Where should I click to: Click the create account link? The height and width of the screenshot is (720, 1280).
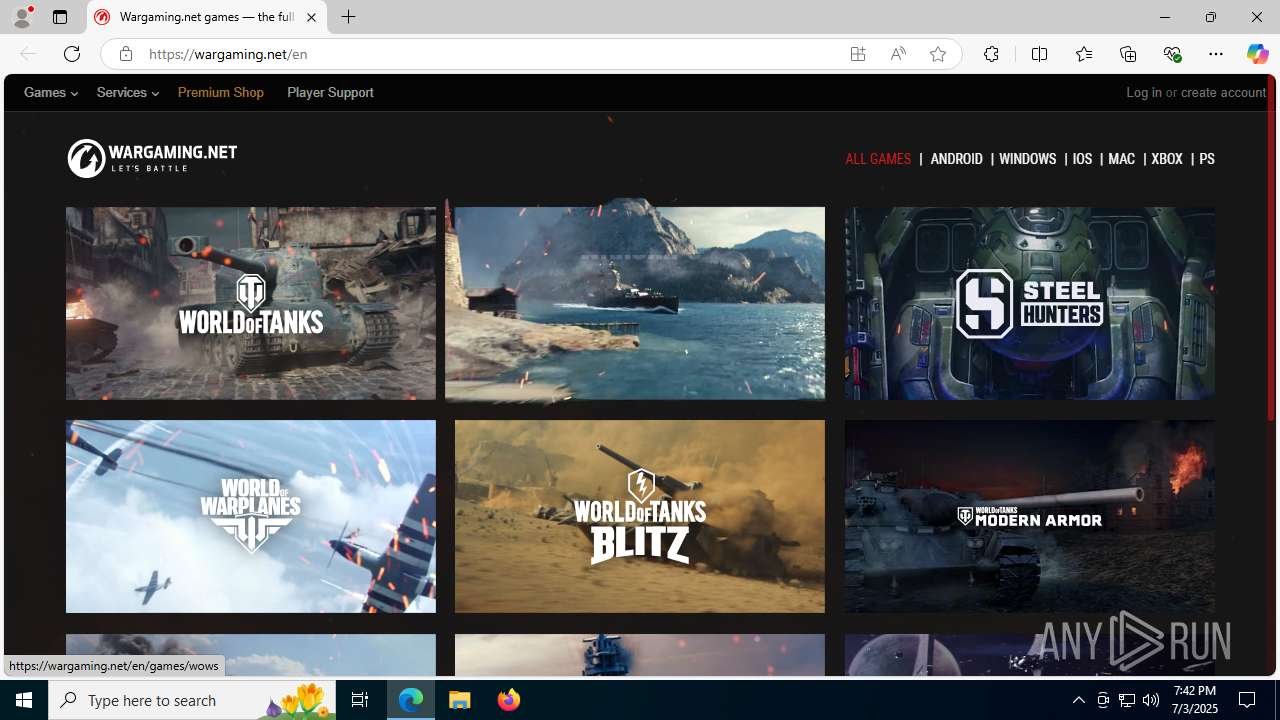click(1223, 92)
